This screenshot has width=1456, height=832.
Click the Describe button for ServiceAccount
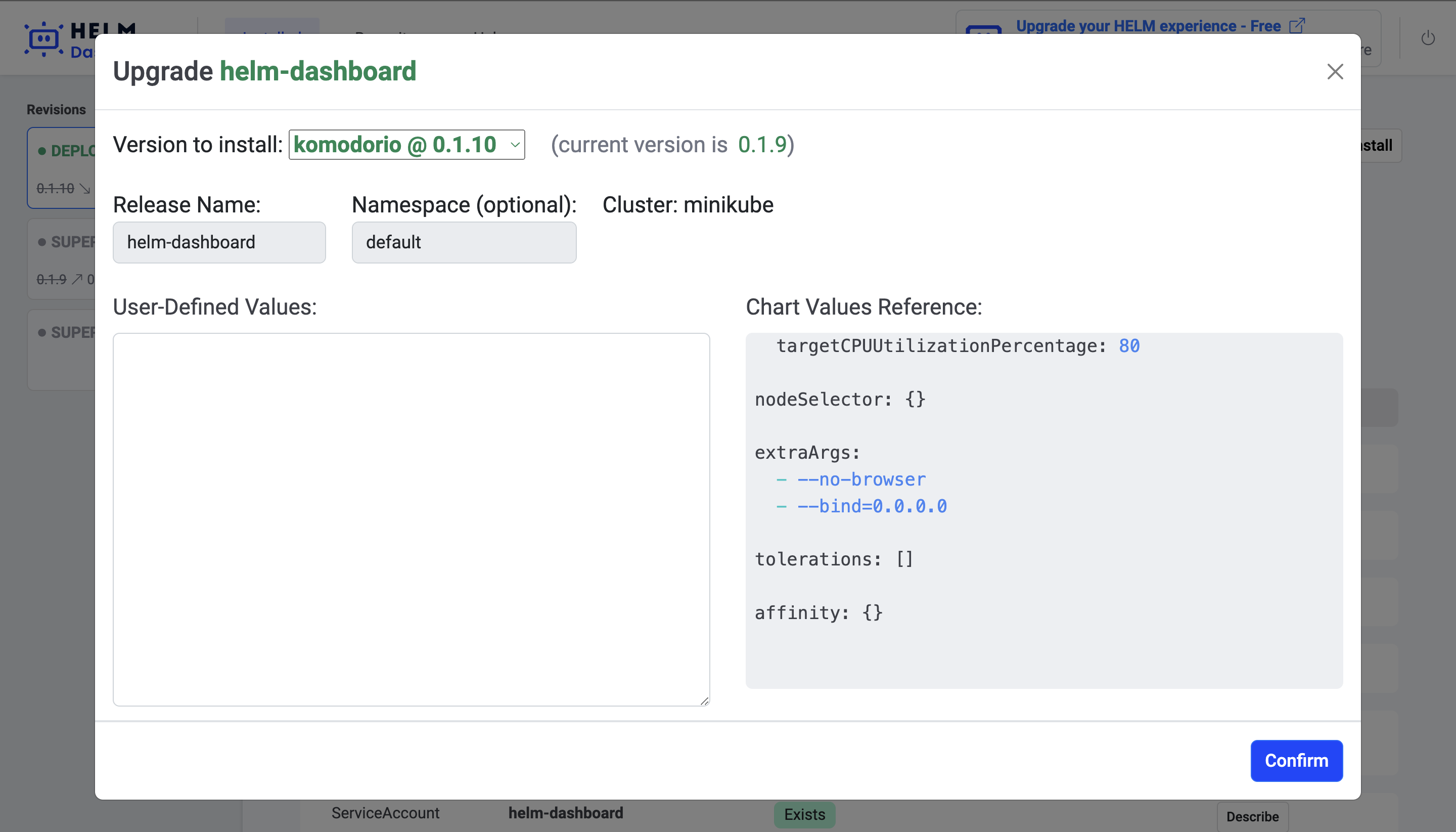[1252, 816]
